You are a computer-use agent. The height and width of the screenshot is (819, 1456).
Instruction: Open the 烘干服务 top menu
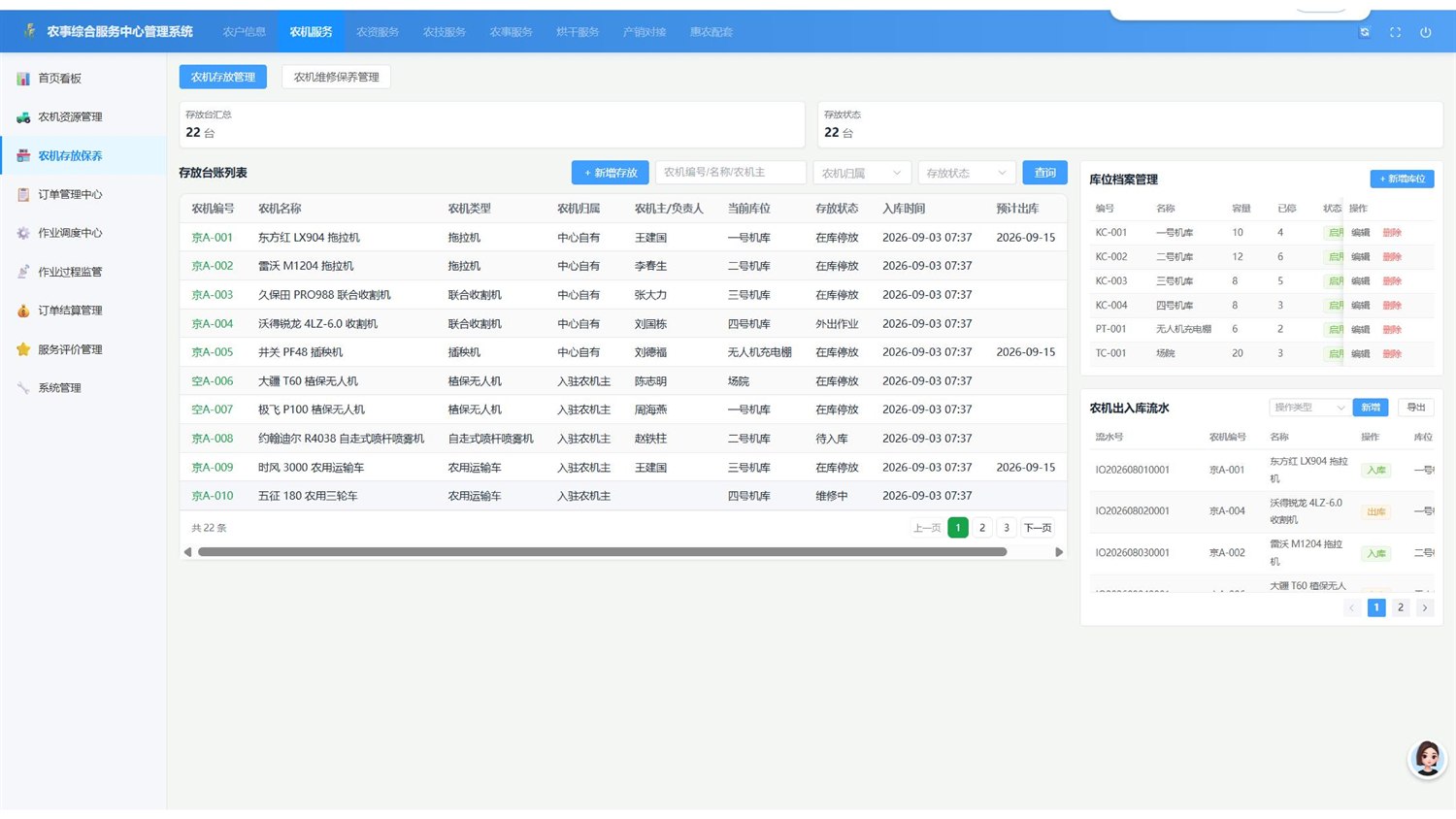coord(578,32)
